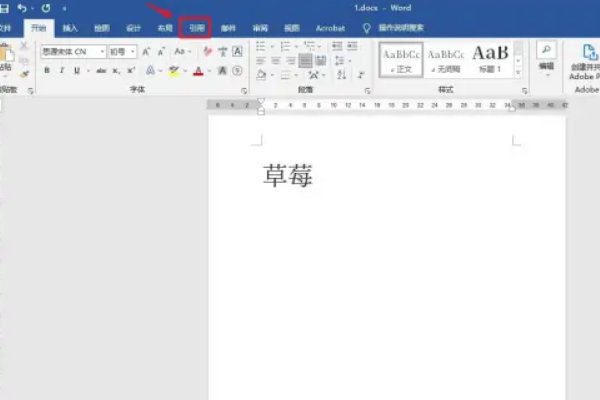Click the Strikethrough icon
The image size is (600, 400).
coord(99,71)
